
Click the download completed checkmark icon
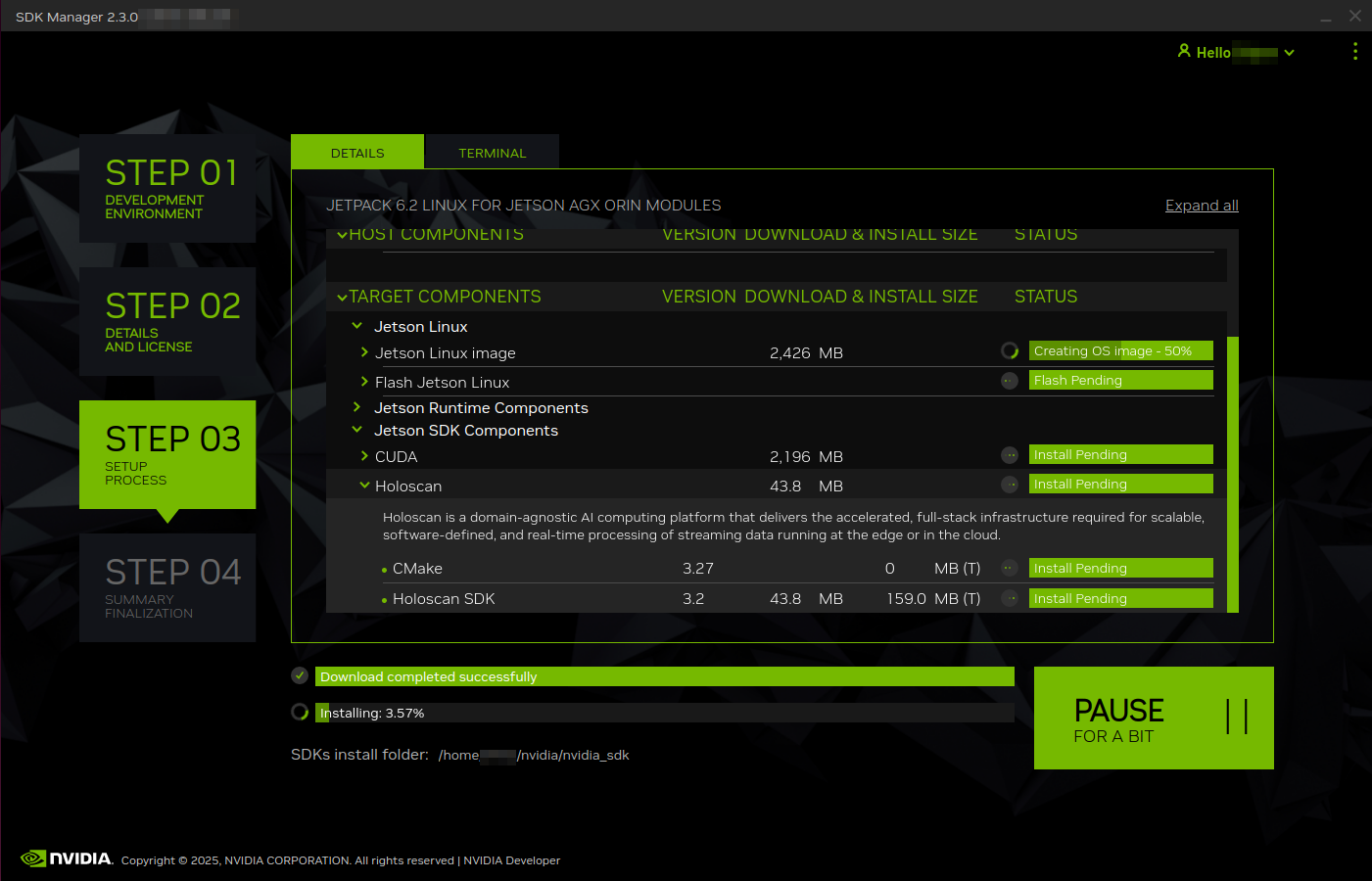[300, 675]
